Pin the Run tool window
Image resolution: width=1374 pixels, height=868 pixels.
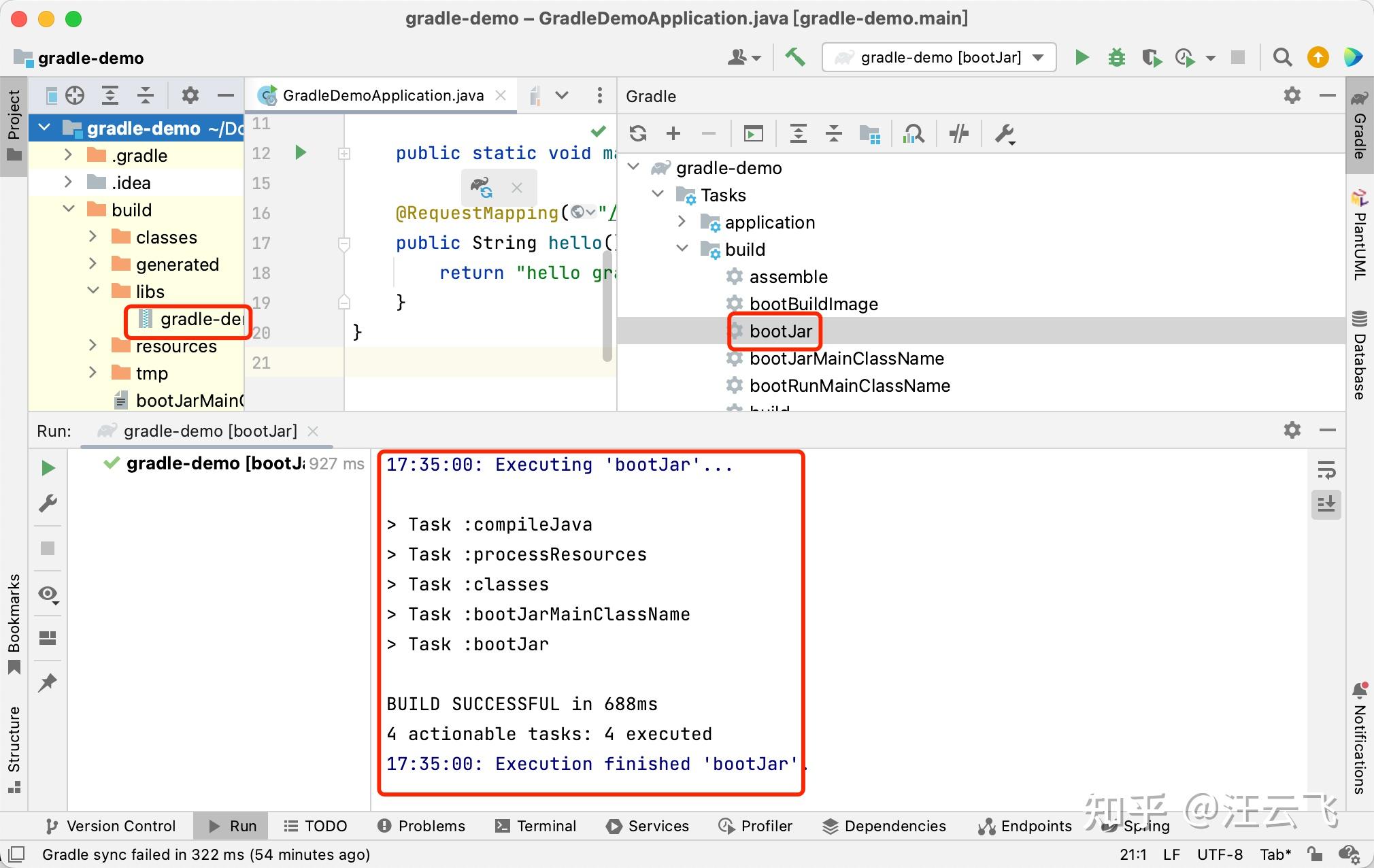click(48, 682)
